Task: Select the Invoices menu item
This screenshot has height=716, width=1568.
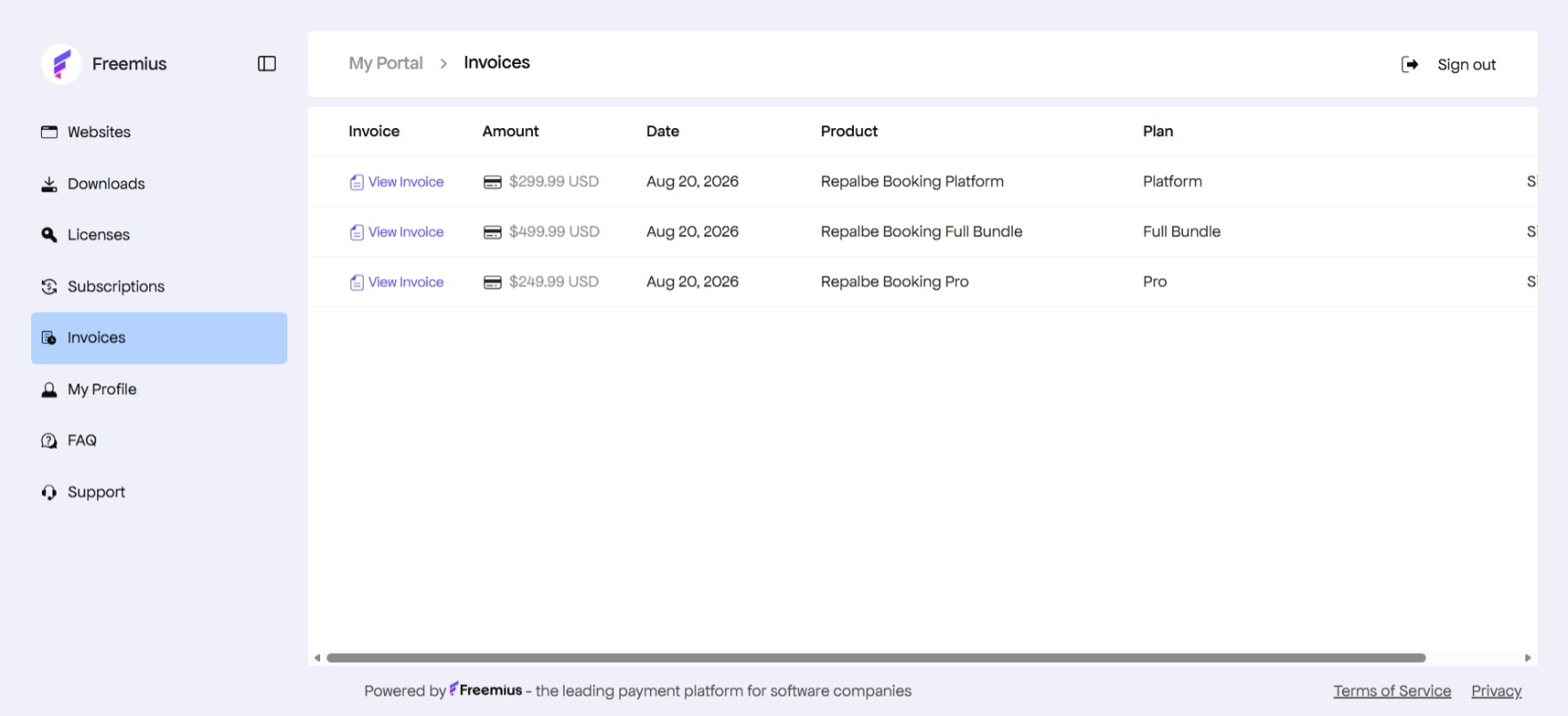Action: 159,338
